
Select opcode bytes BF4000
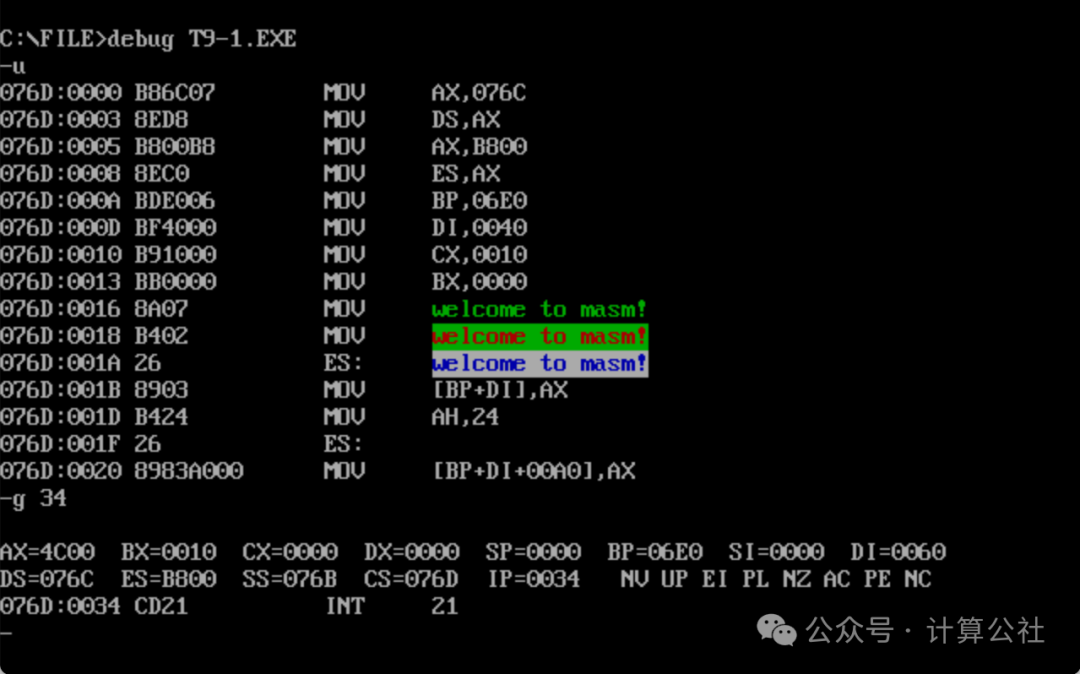(175, 228)
